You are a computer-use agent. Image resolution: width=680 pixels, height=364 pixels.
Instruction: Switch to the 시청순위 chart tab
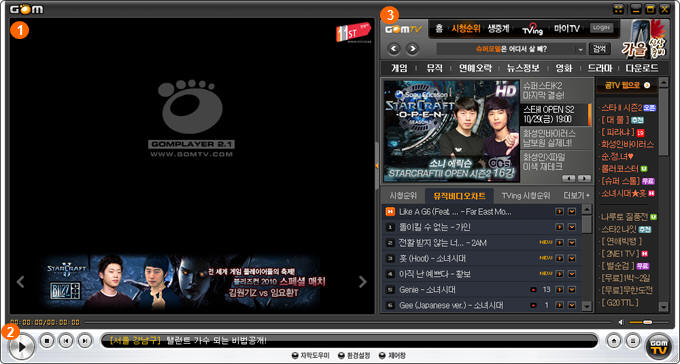click(x=403, y=196)
